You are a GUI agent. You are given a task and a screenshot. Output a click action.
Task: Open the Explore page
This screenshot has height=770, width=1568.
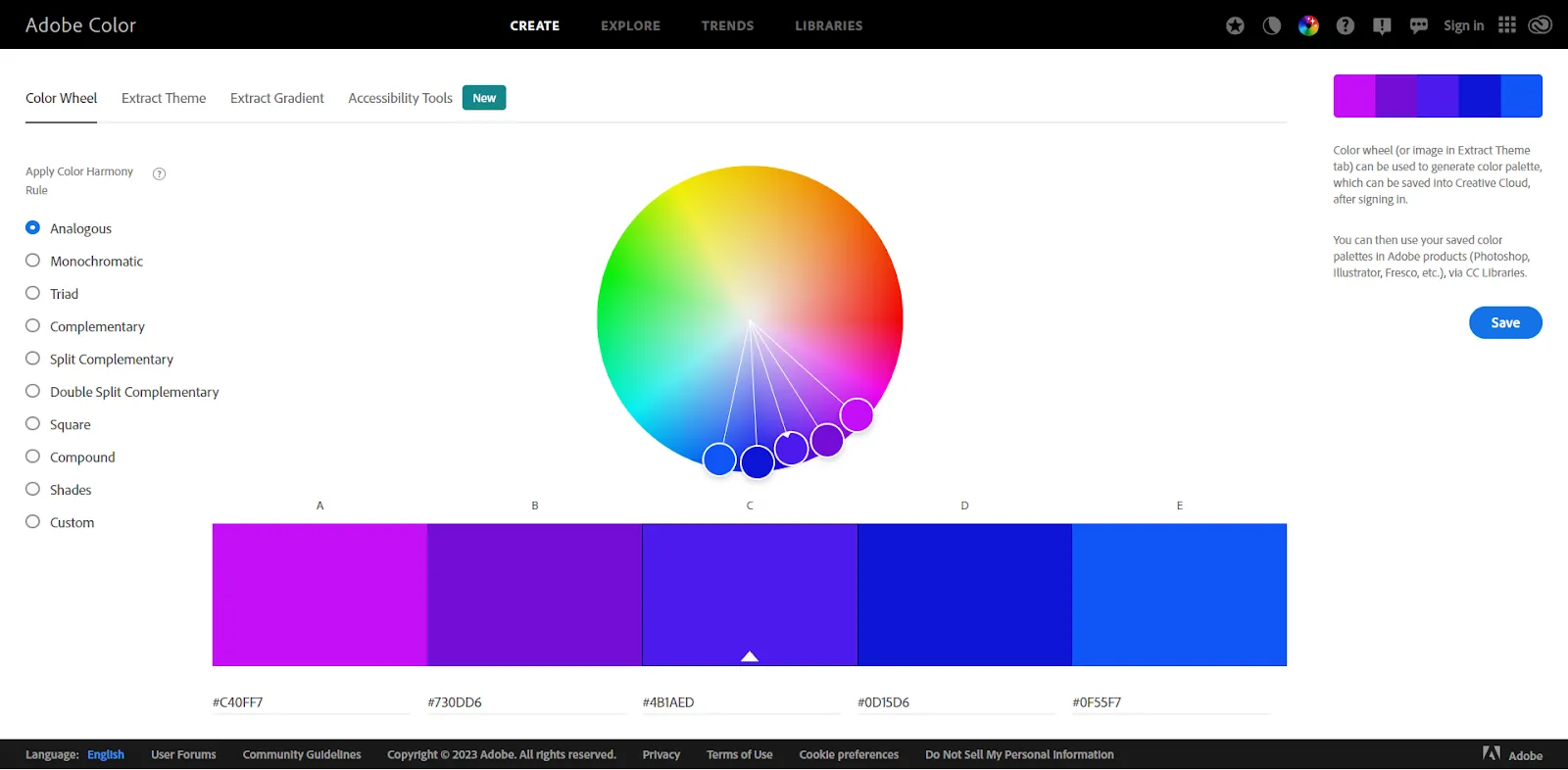tap(630, 25)
